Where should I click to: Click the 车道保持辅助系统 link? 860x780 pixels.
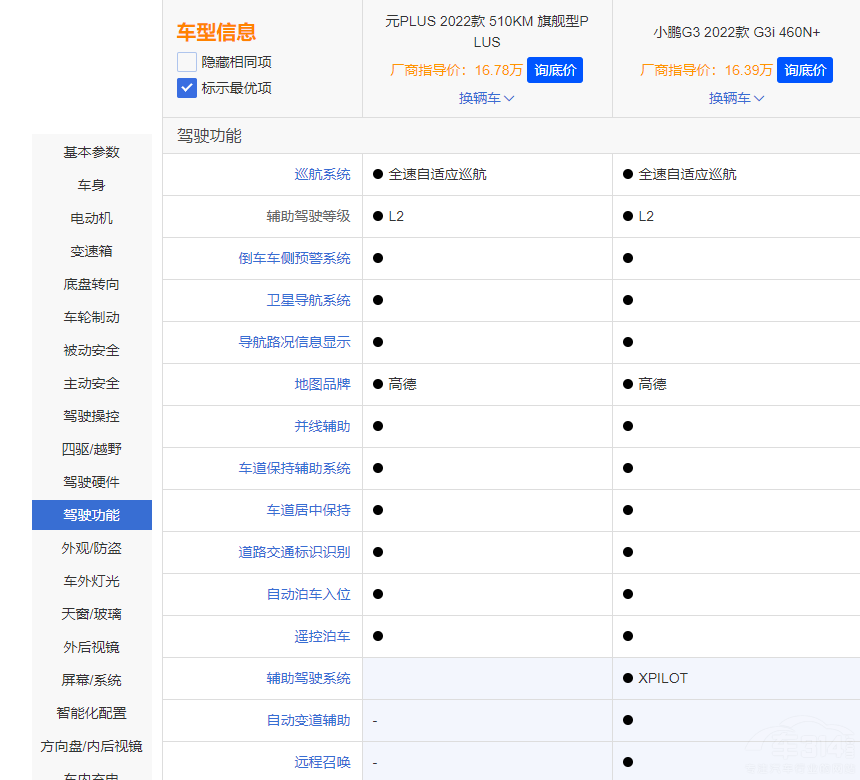[x=294, y=468]
